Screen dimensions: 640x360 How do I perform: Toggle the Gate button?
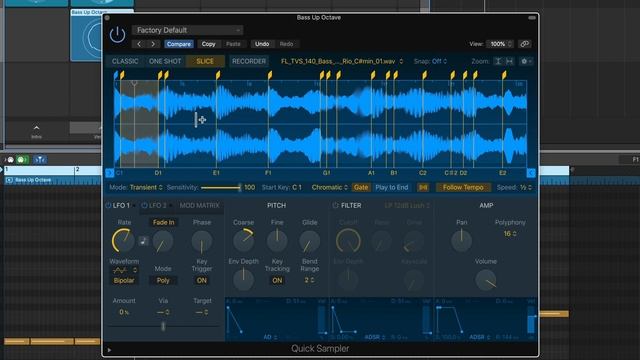361,187
